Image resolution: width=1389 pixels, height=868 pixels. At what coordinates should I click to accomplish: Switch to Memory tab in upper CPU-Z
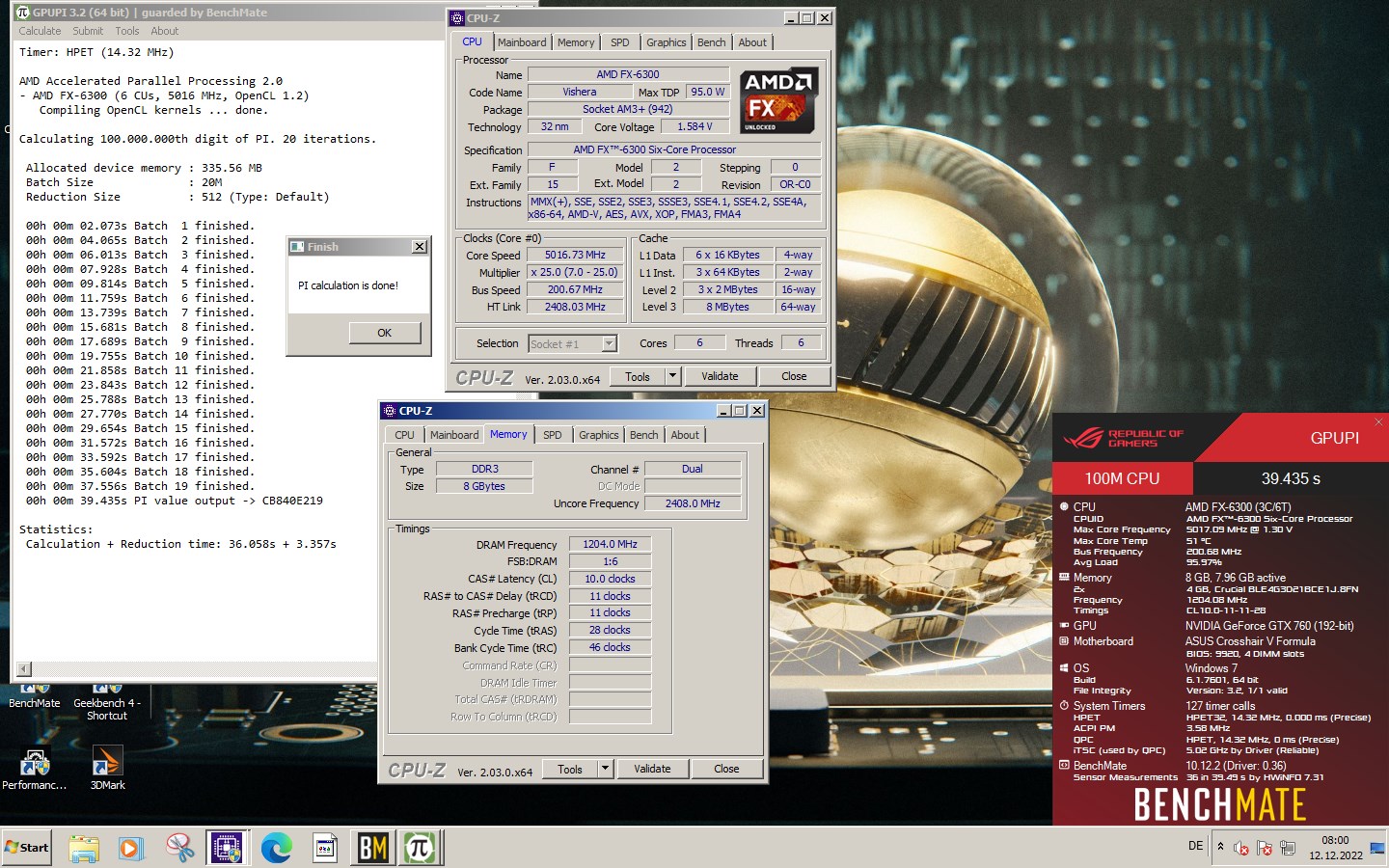point(576,42)
